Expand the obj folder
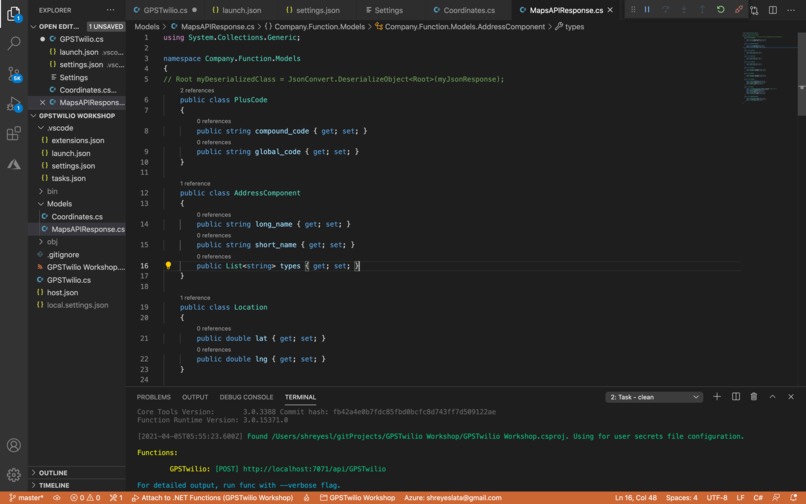This screenshot has height=504, width=806. click(x=41, y=242)
